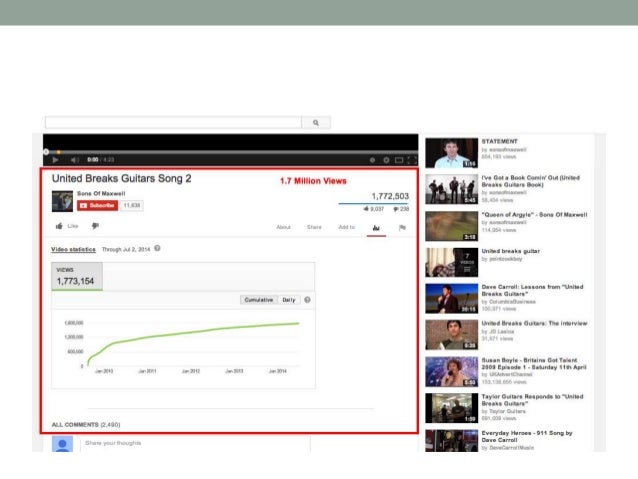The height and width of the screenshot is (479, 638).
Task: Open I've Got a Book Comin' Out title
Action: [531, 181]
